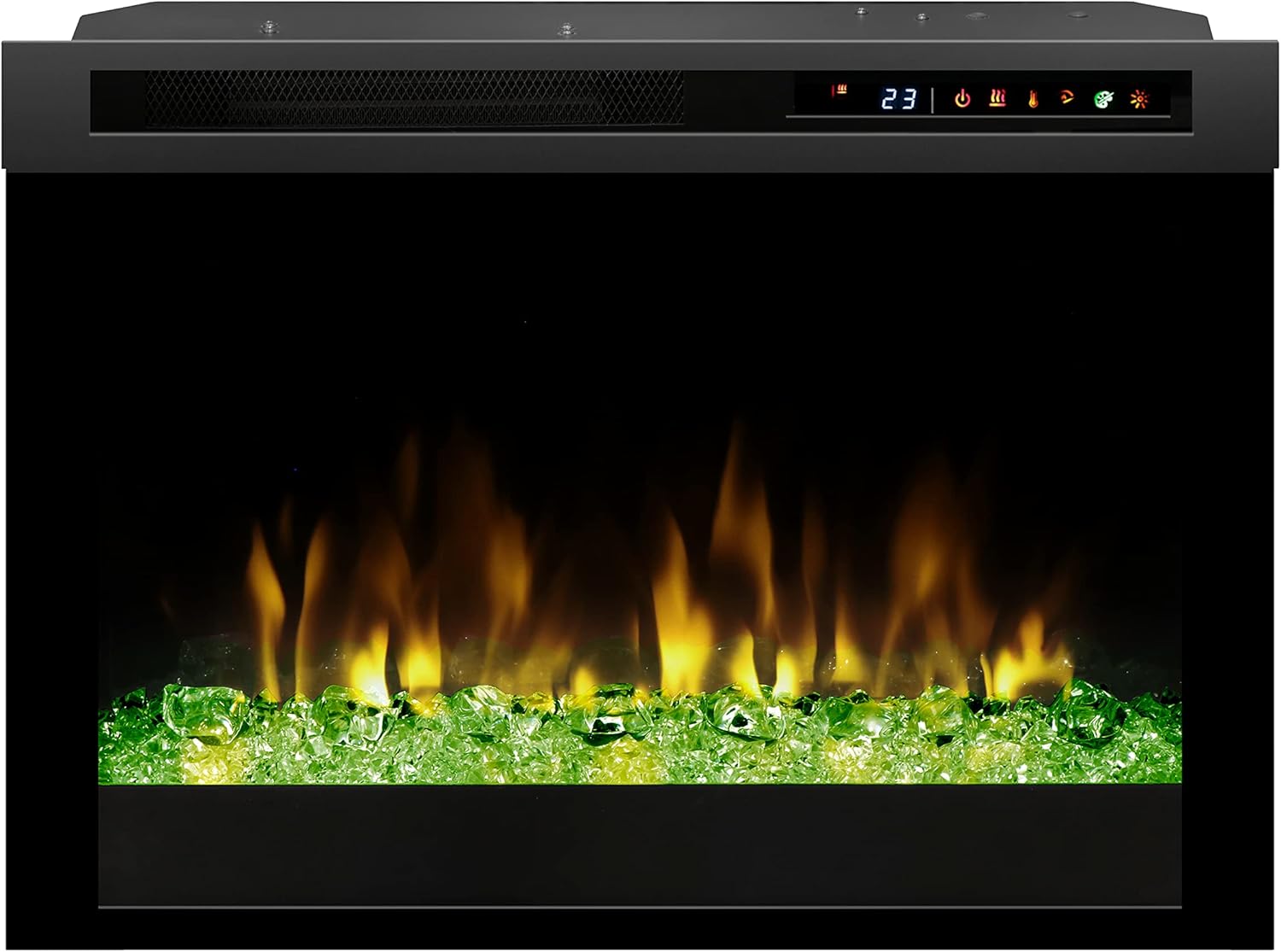This screenshot has height=952, width=1281.
Task: Click the screw above the control panel display
Action: [x=861, y=12]
